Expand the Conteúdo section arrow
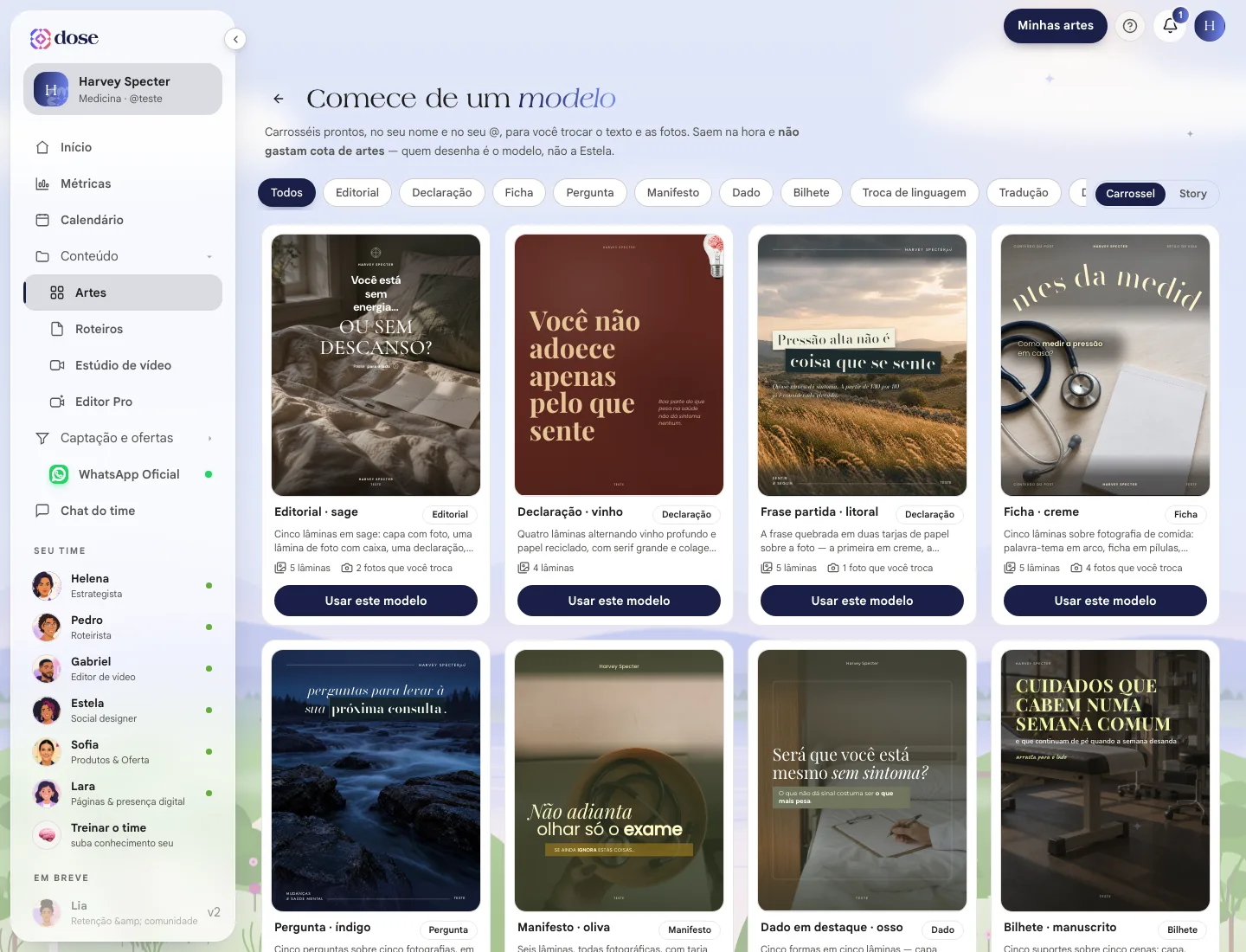Image resolution: width=1246 pixels, height=952 pixels. tap(209, 256)
